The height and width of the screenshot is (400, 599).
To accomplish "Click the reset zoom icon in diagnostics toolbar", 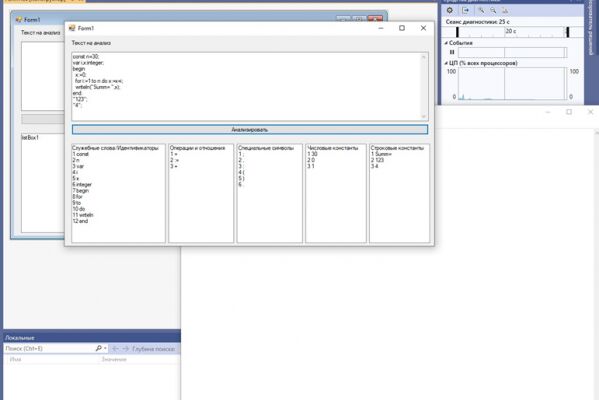I will 505,10.
